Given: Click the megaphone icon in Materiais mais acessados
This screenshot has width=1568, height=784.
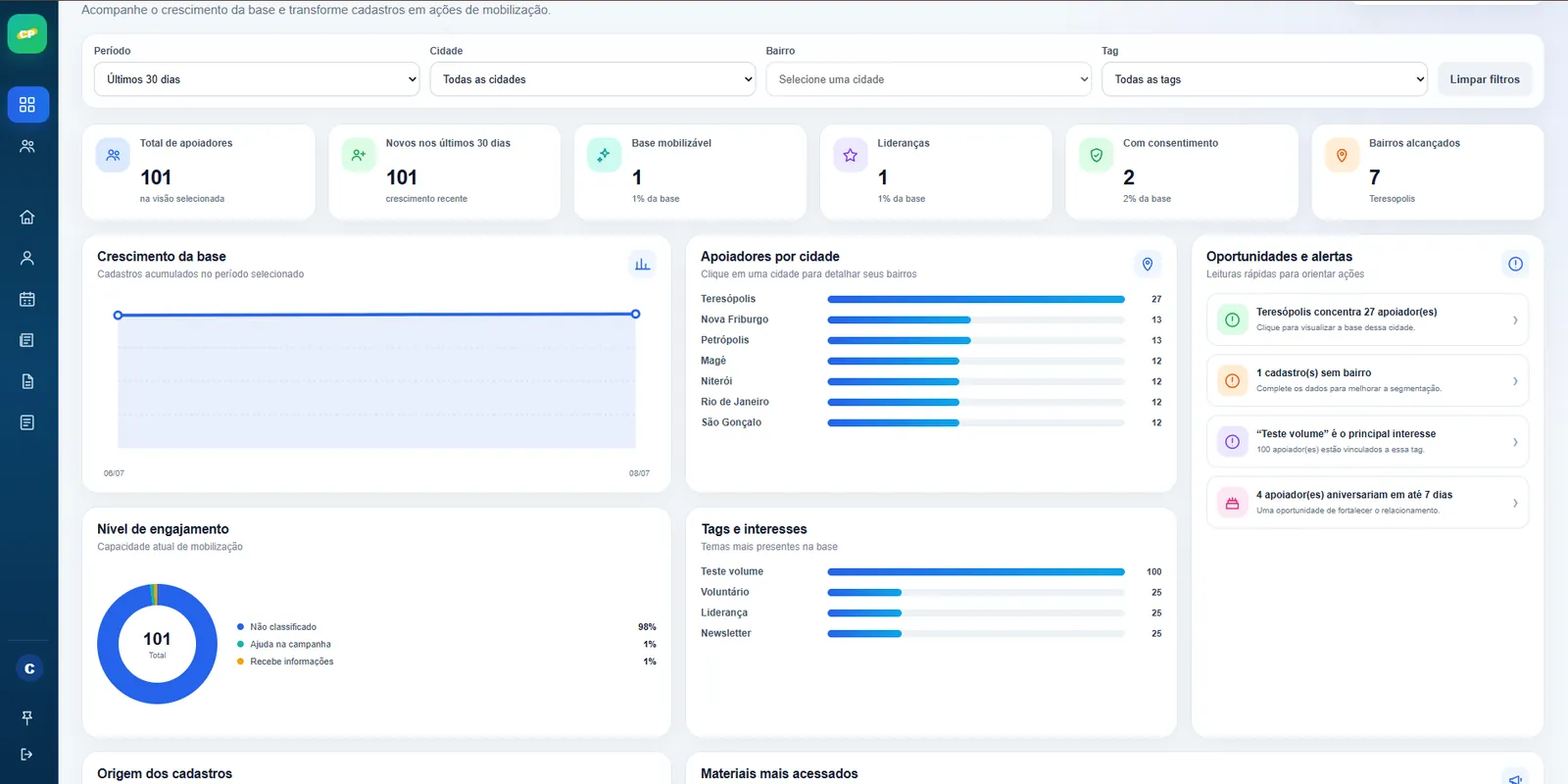Looking at the screenshot, I should (1515, 778).
